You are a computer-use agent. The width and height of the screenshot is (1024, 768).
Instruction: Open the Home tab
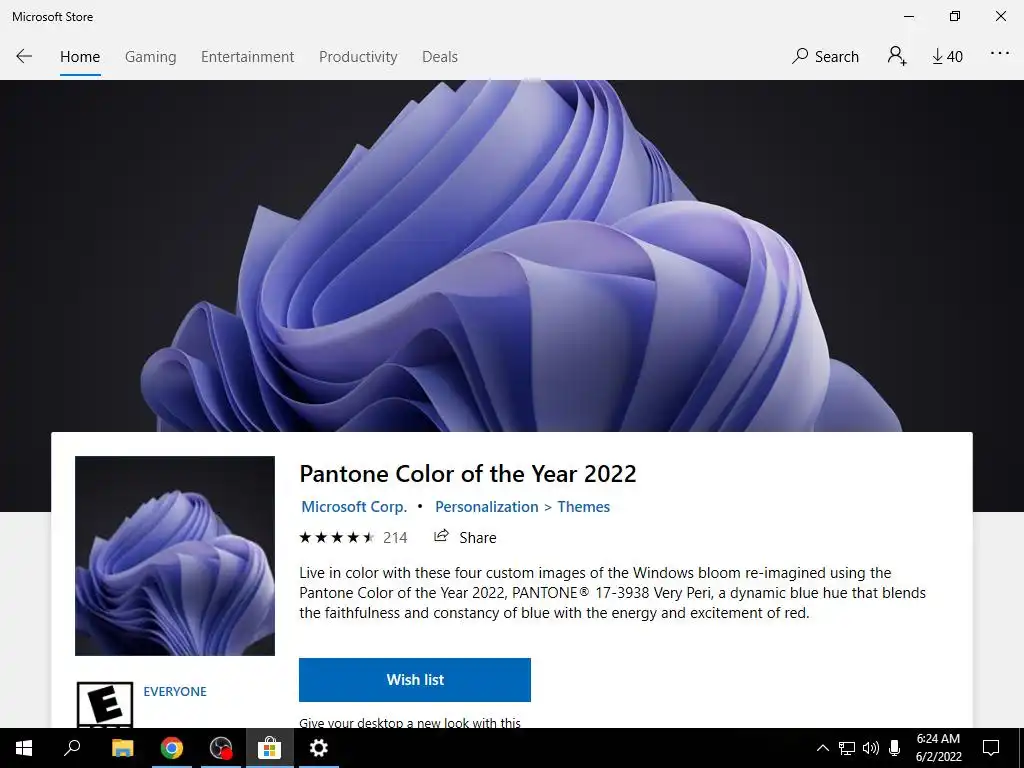pos(80,57)
